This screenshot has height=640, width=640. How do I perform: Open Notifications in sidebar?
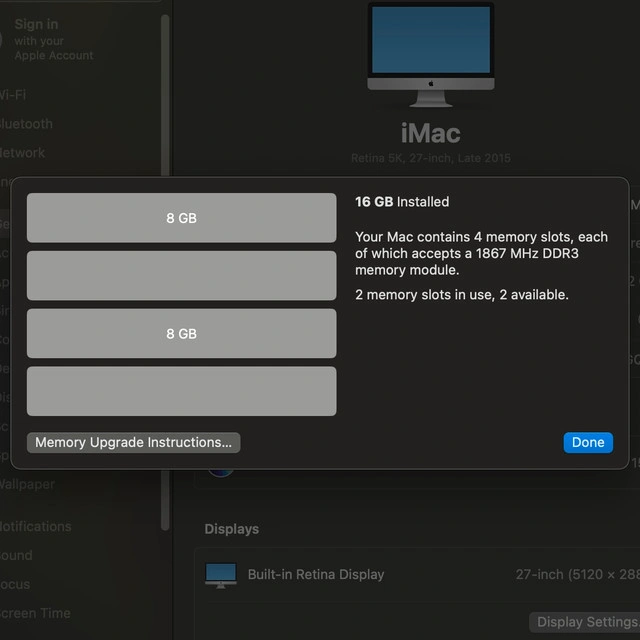[x=35, y=526]
